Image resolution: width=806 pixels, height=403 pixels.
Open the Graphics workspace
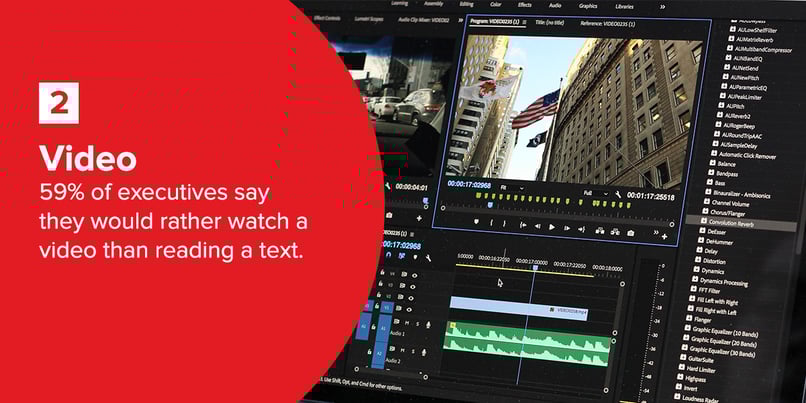pyautogui.click(x=588, y=6)
